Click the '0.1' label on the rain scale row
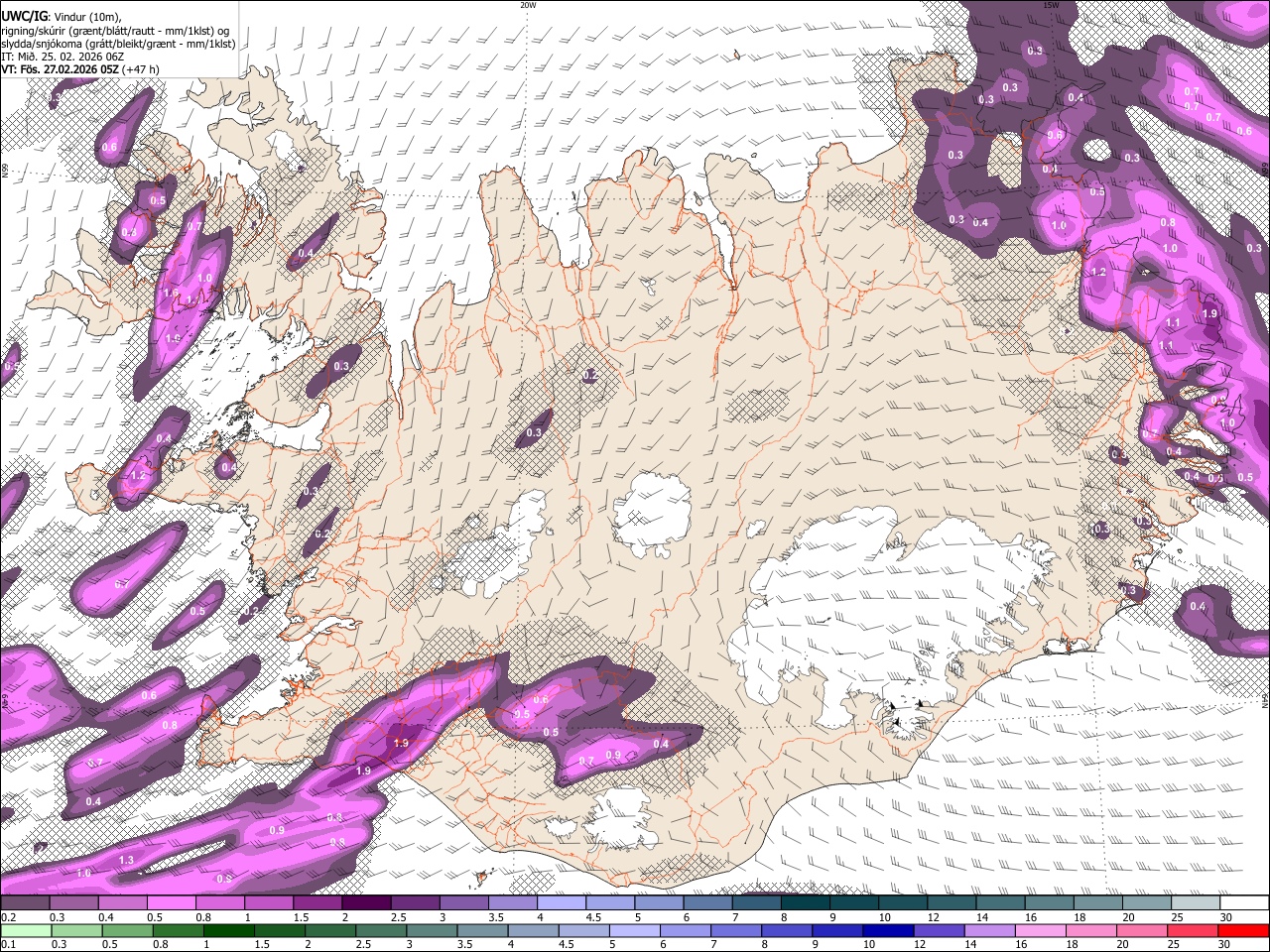 click(9, 944)
